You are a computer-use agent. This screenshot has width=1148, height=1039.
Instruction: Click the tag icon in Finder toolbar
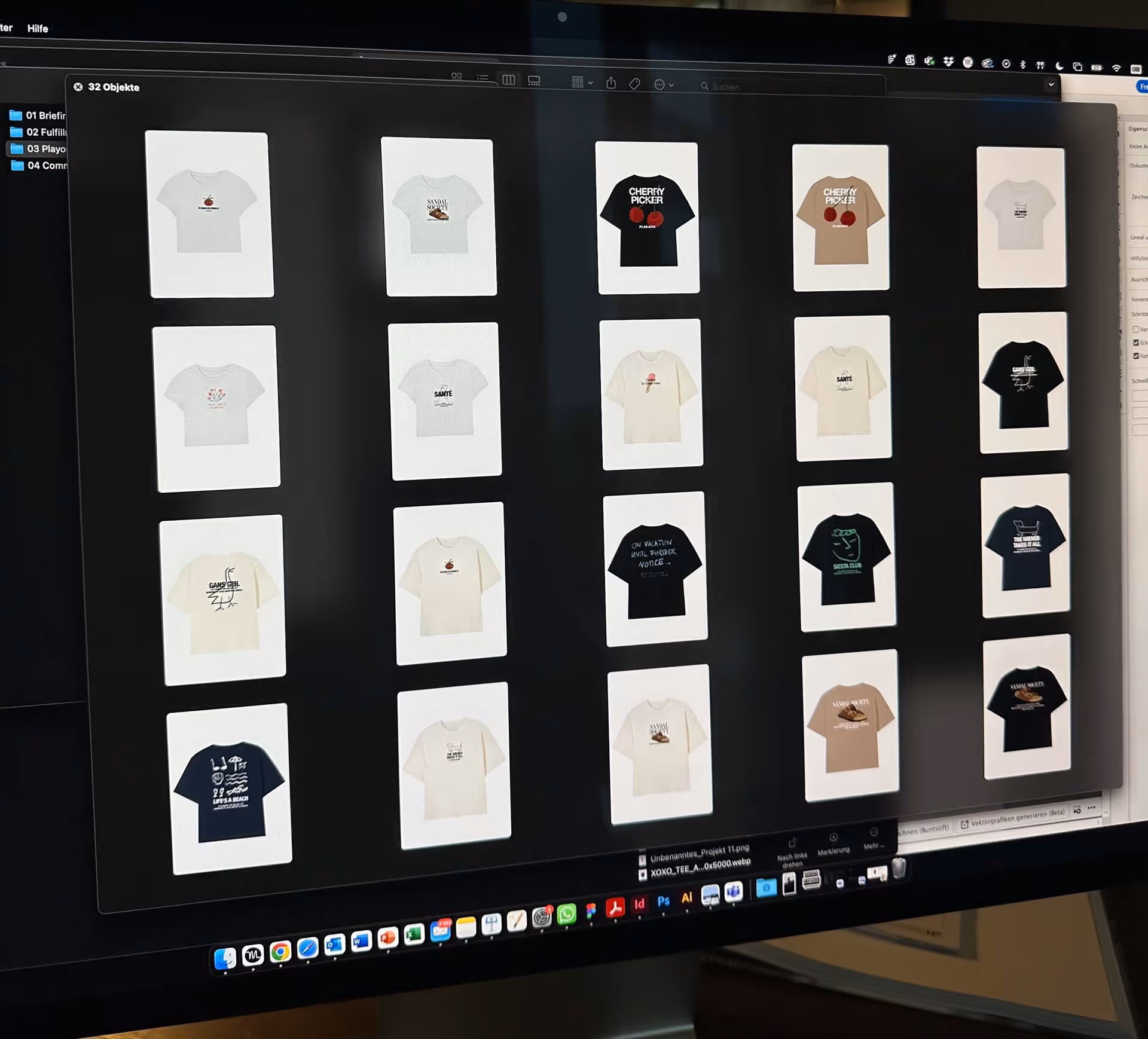click(x=634, y=84)
